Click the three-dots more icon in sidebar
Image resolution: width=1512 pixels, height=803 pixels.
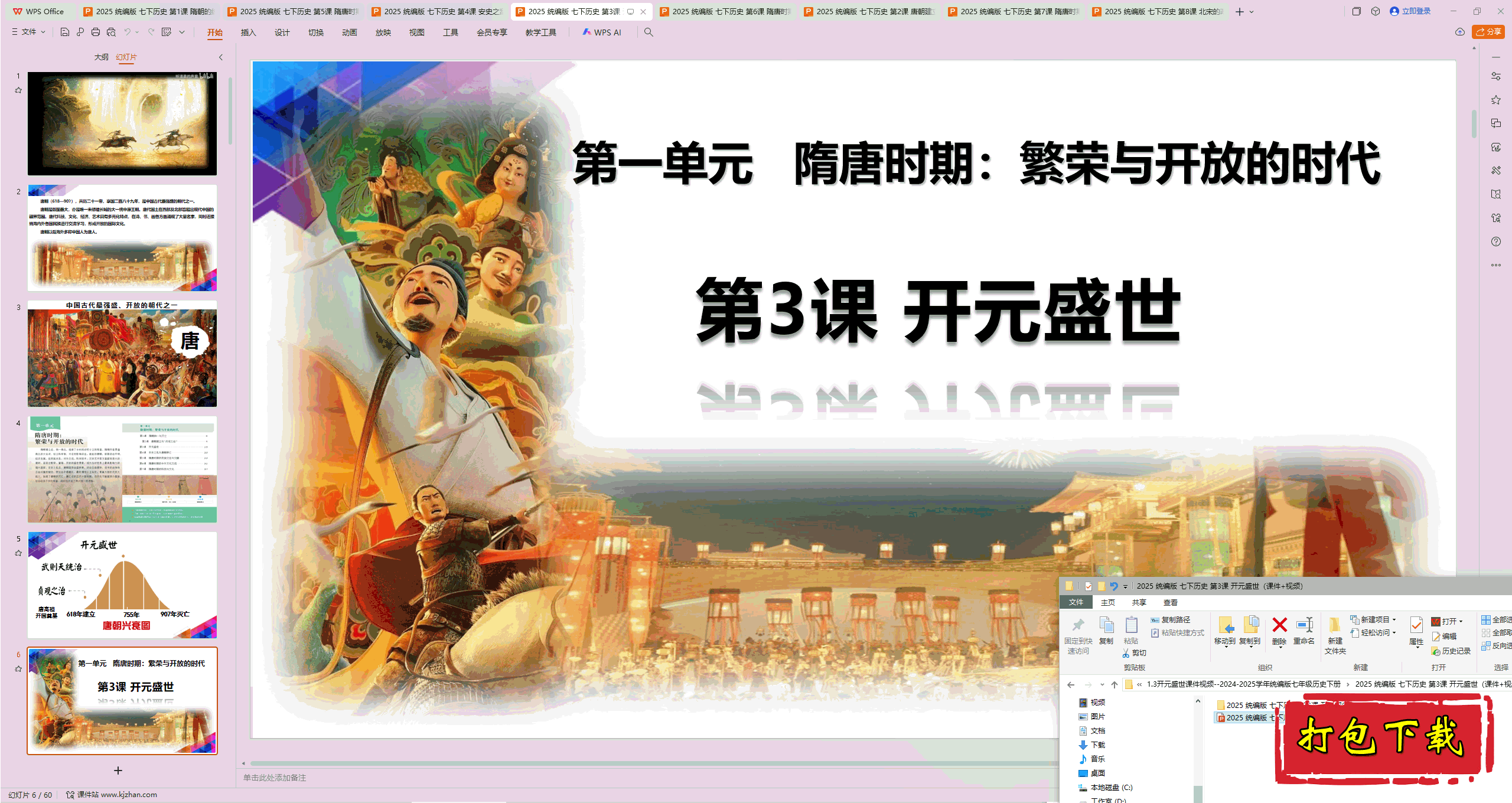point(1495,265)
